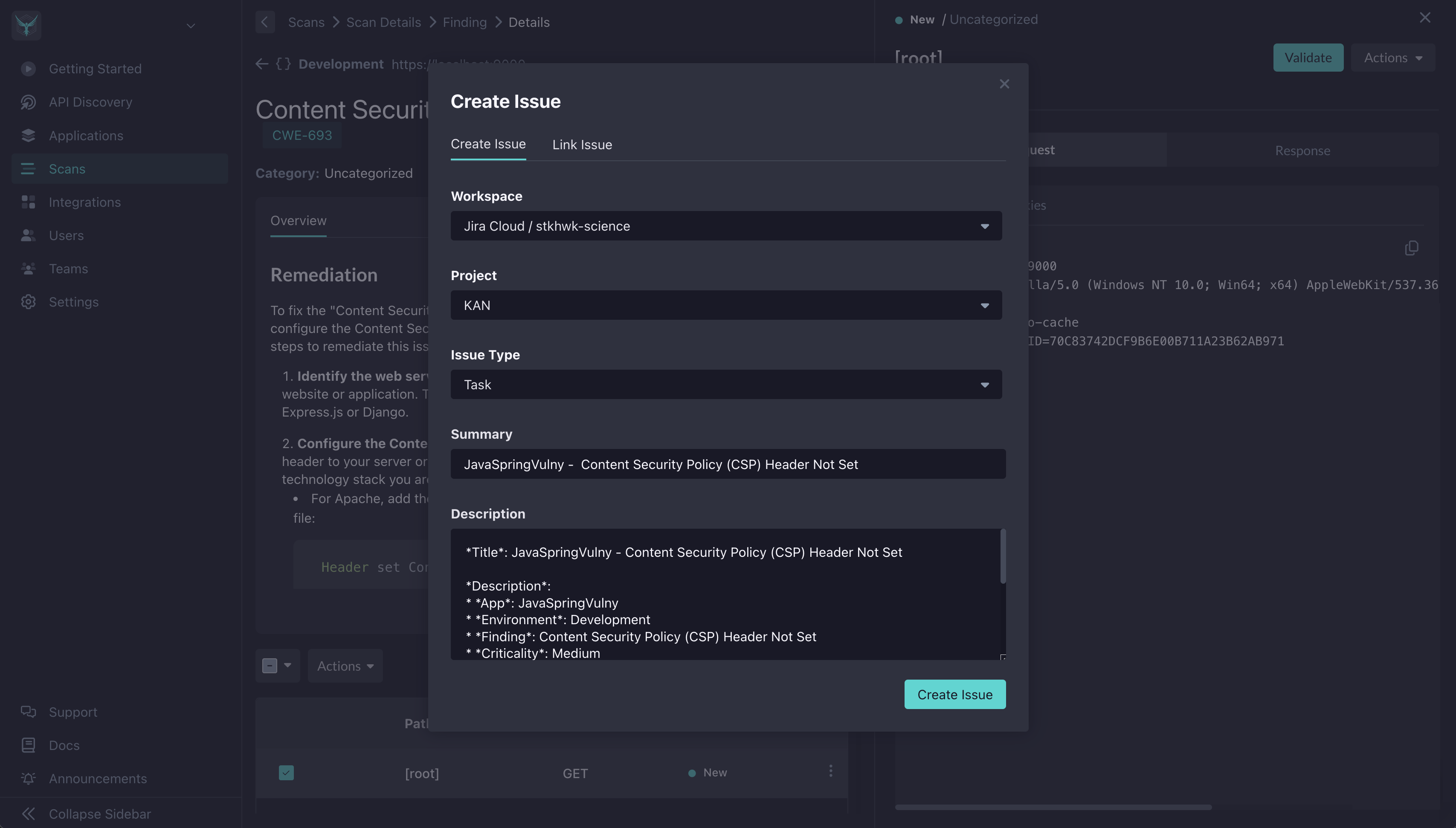Open the Workspace dropdown showing Jira Cloud
The width and height of the screenshot is (1456, 828).
click(x=726, y=226)
